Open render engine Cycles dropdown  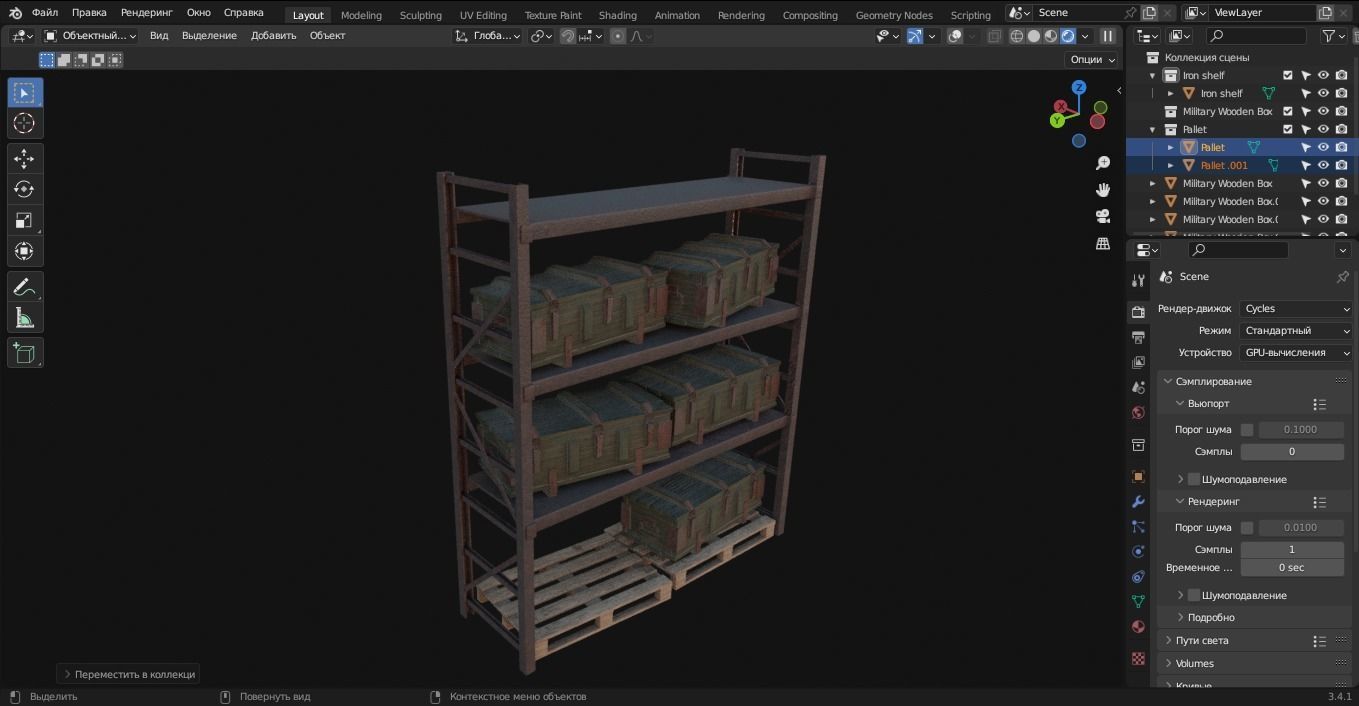pyautogui.click(x=1297, y=309)
